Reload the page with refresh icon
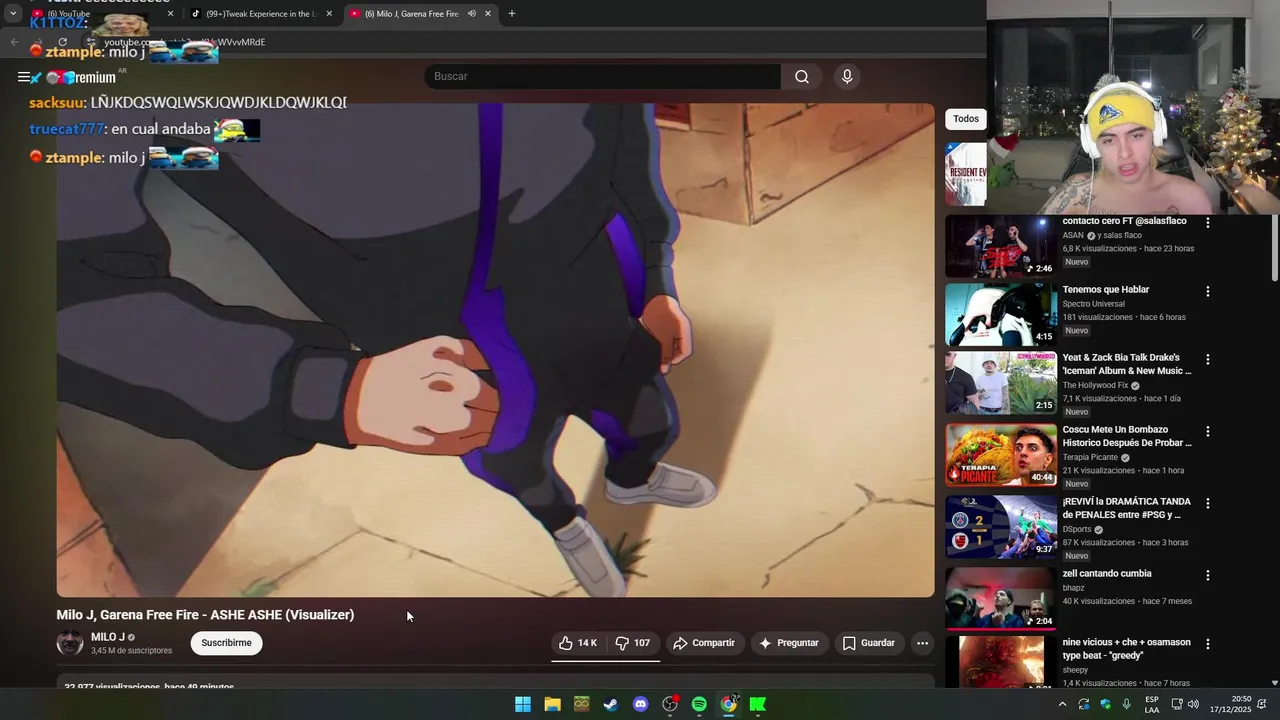 (62, 42)
